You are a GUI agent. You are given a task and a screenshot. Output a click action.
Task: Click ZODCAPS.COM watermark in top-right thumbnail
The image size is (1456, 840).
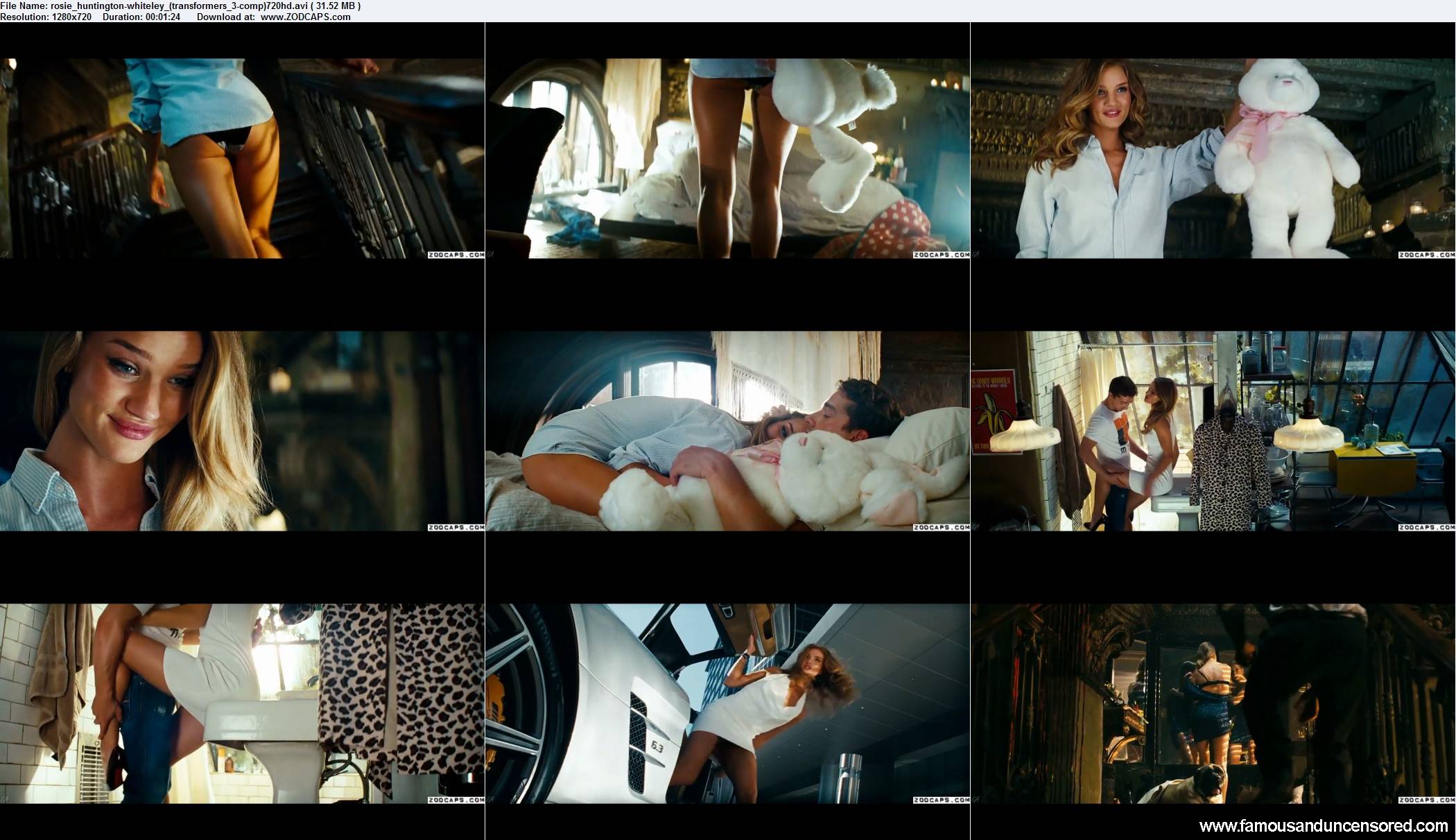click(x=1426, y=255)
